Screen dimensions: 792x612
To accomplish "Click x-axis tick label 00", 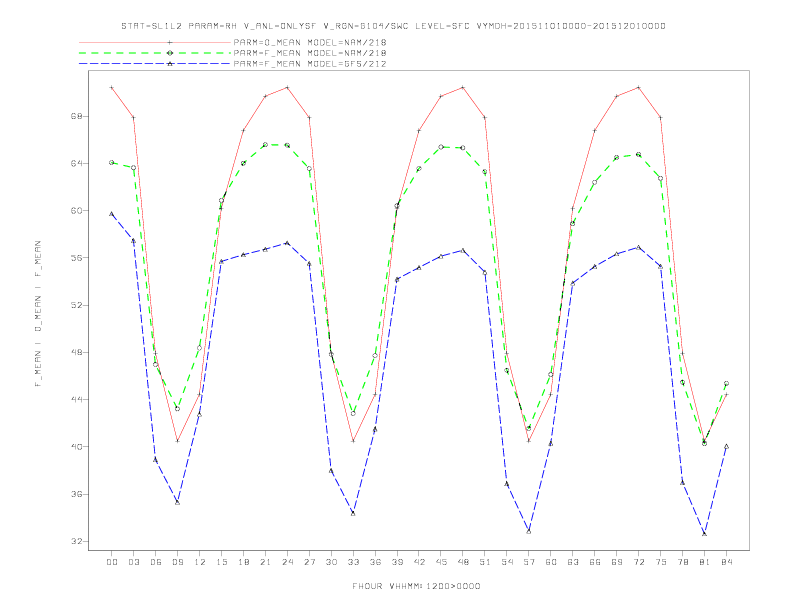I will tap(112, 562).
